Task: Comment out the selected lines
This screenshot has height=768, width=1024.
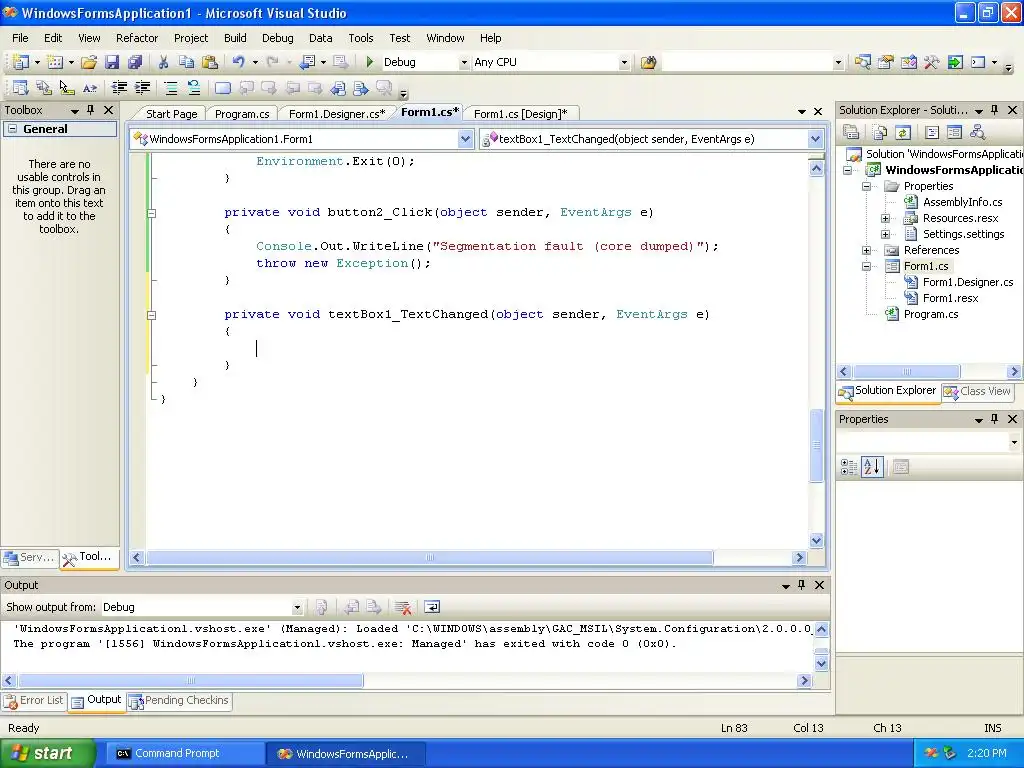Action: (x=170, y=88)
